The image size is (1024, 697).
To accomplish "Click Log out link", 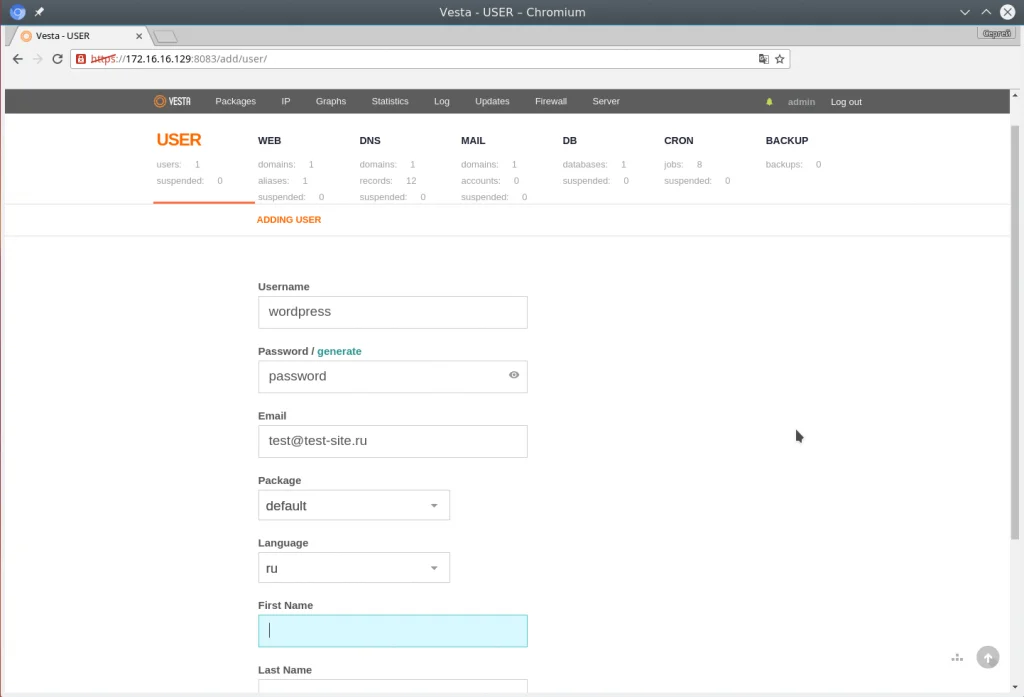I will 845,102.
